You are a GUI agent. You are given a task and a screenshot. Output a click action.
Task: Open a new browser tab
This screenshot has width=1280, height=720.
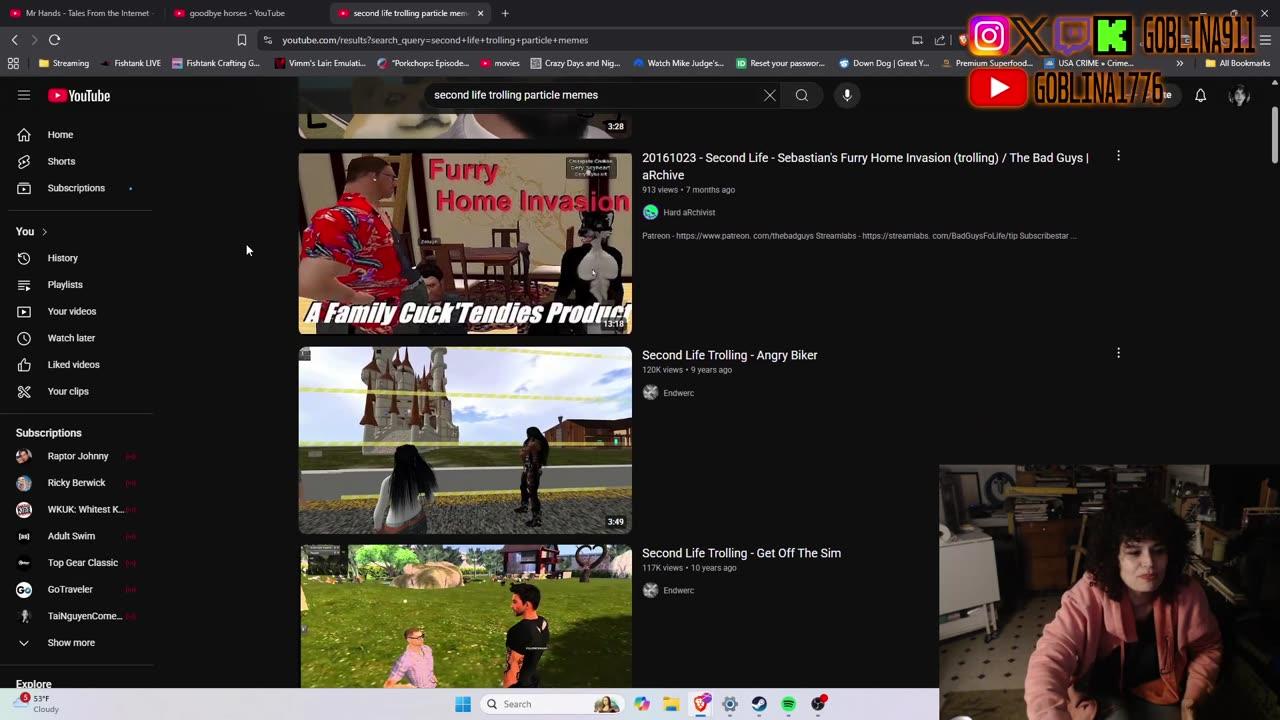coord(505,13)
